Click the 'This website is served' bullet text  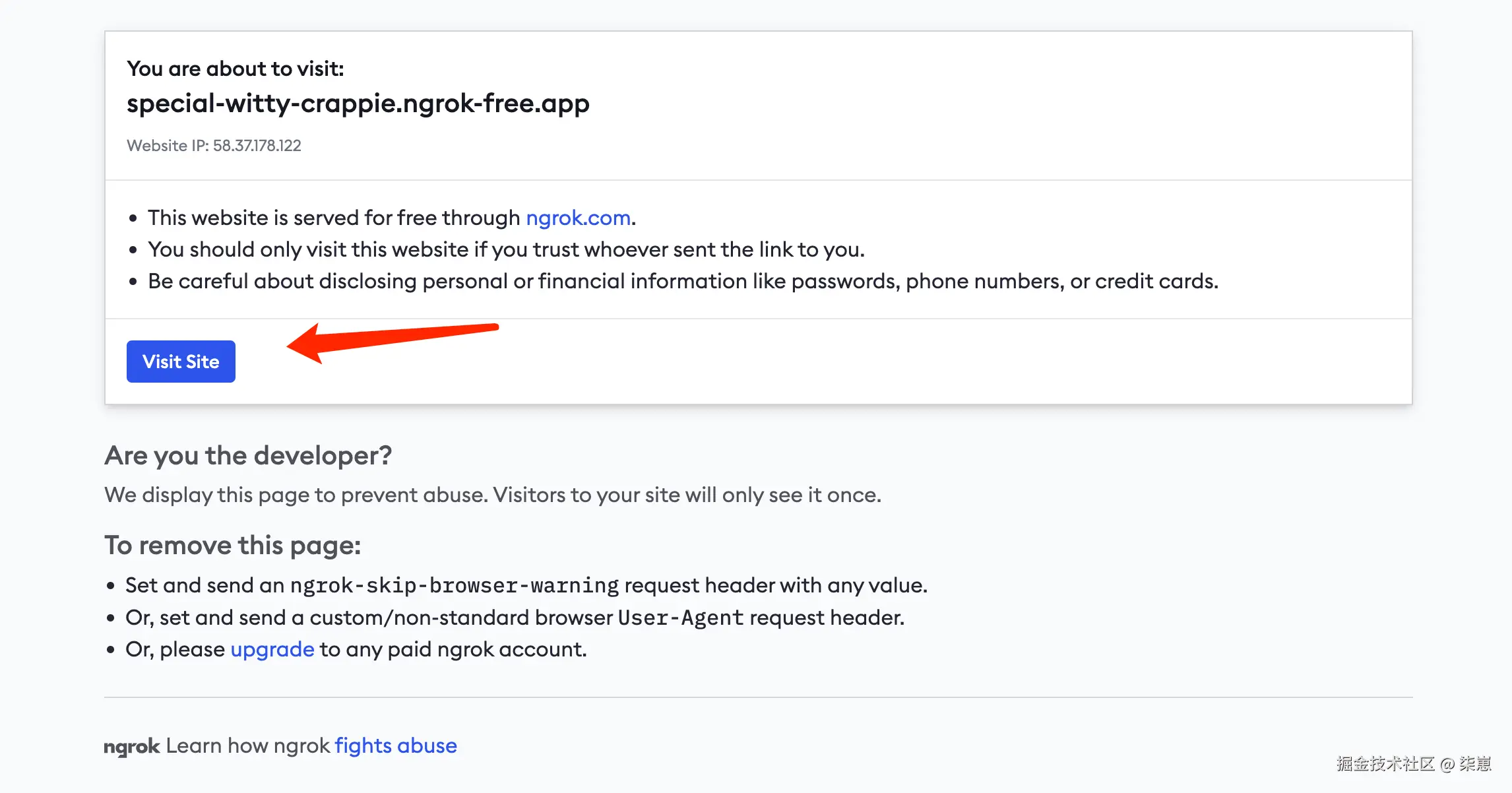point(334,218)
